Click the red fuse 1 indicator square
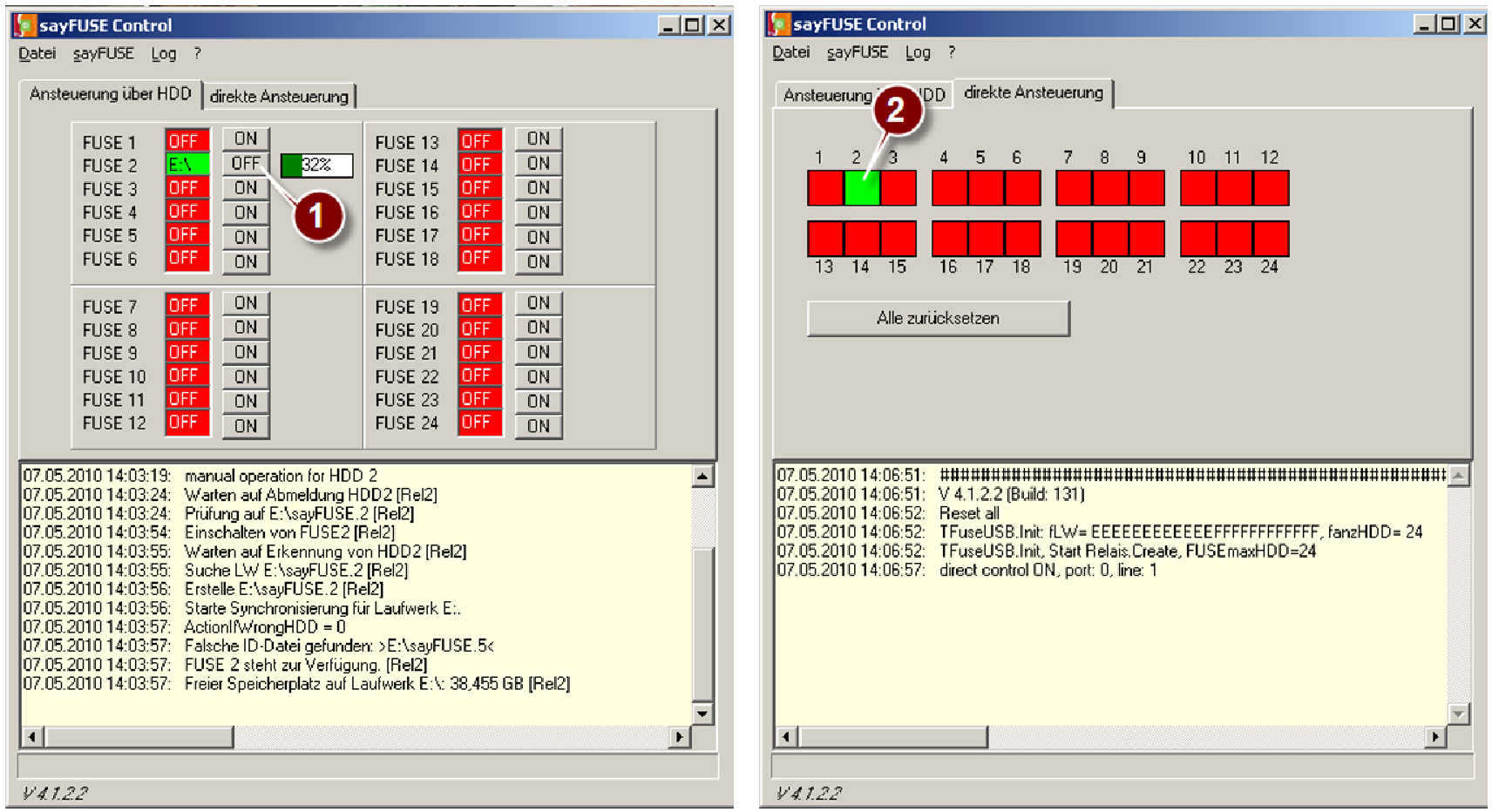 (825, 188)
